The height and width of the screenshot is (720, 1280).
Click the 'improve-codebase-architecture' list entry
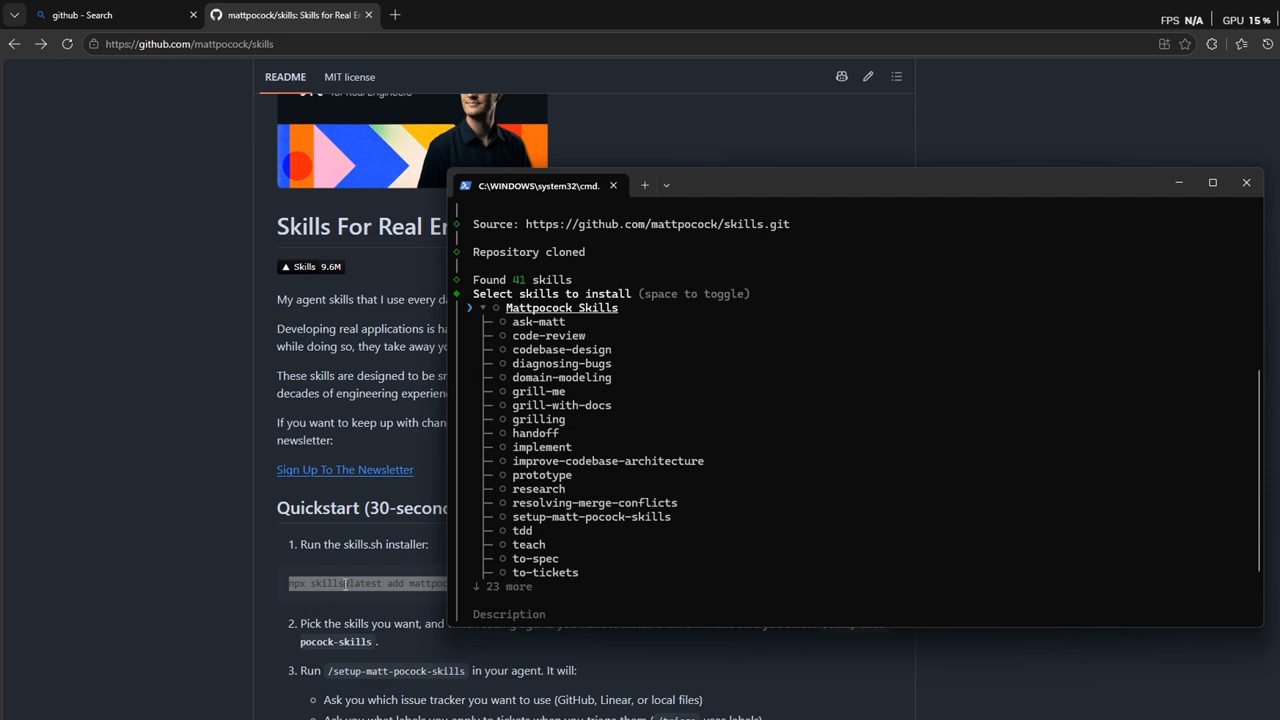[x=608, y=461]
